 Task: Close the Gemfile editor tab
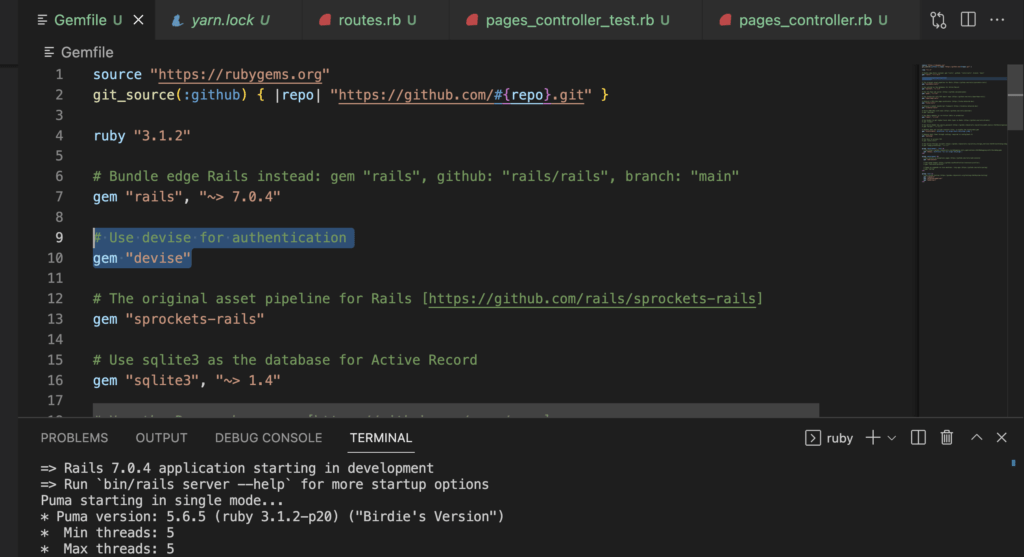click(138, 20)
